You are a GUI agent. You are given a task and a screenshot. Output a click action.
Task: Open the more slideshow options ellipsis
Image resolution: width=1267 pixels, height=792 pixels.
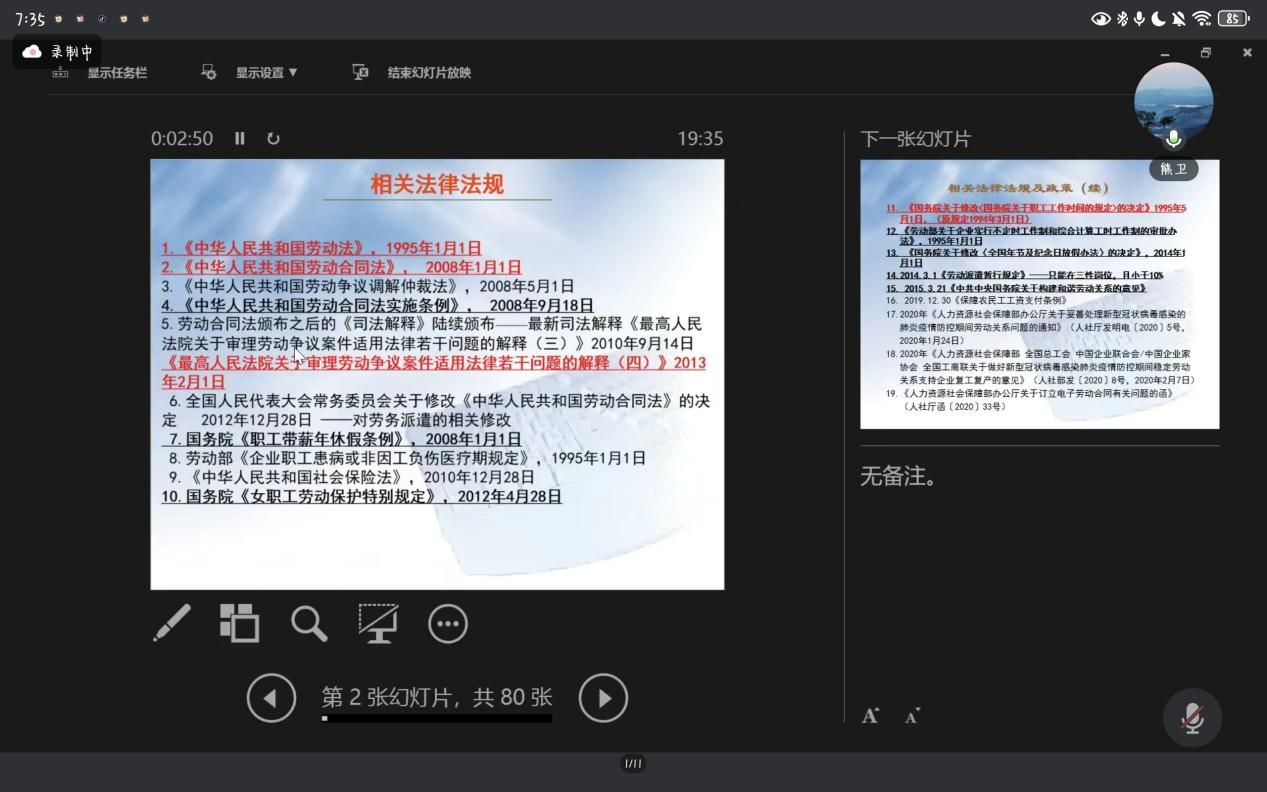(447, 624)
